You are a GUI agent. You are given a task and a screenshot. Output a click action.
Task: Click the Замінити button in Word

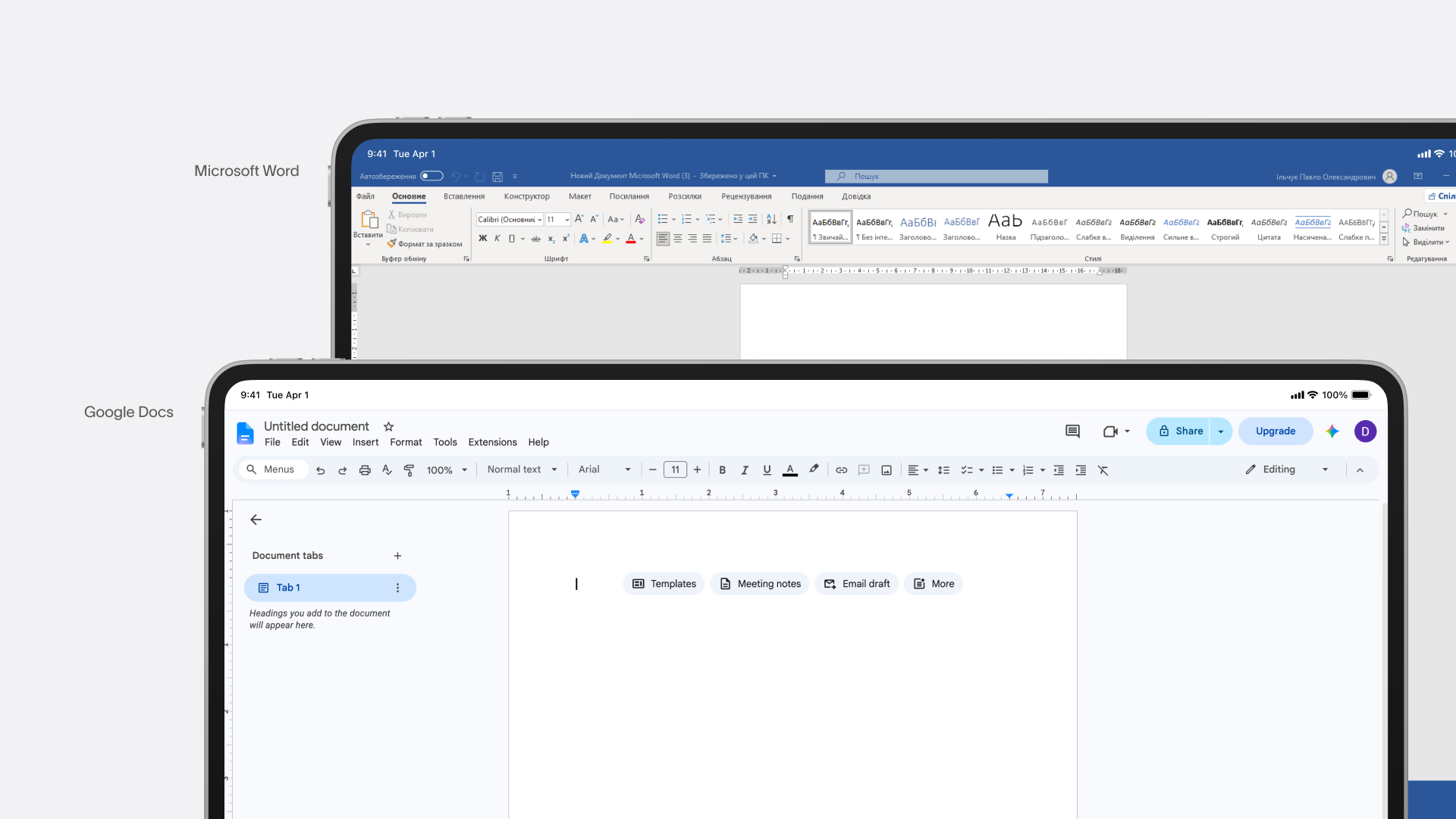pos(1423,228)
